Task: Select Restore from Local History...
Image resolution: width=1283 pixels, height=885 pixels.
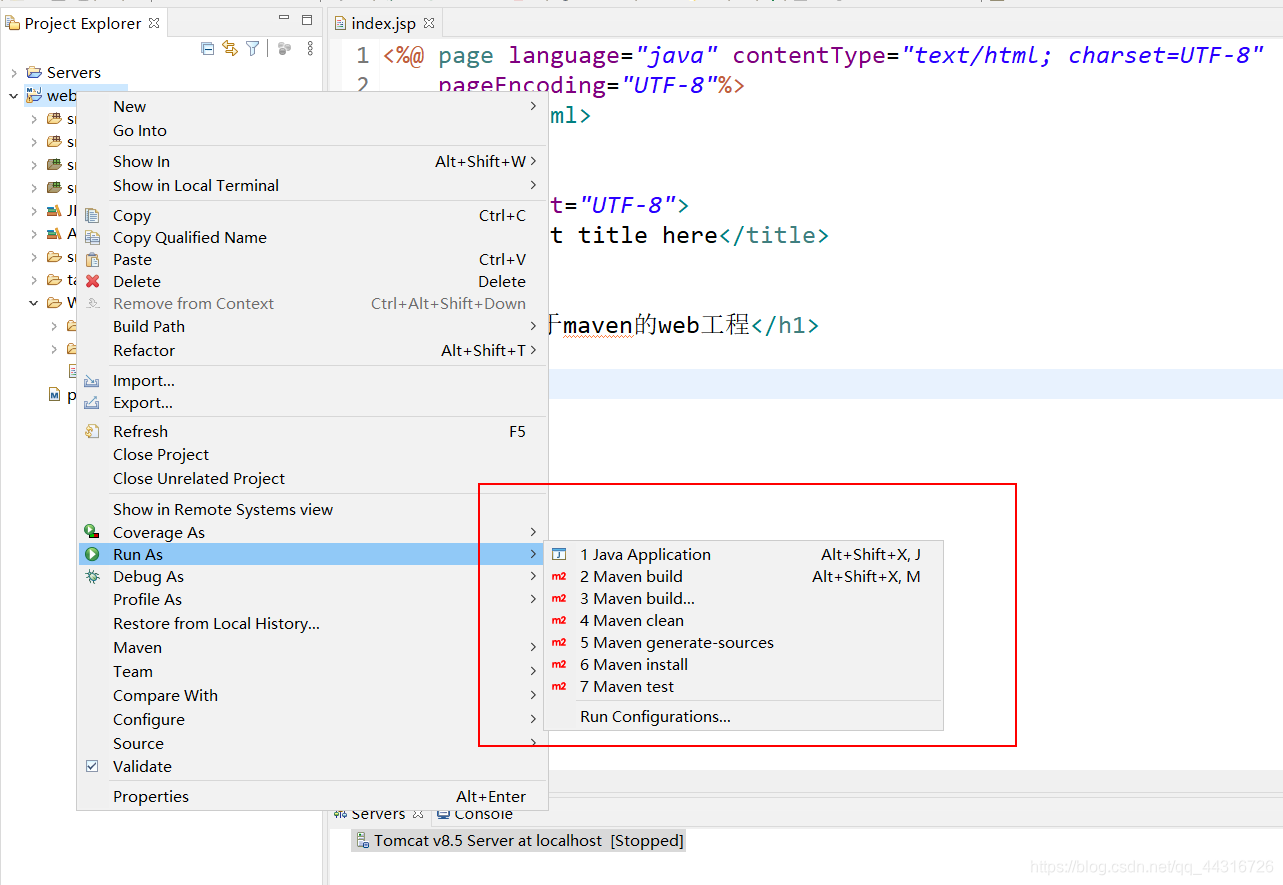Action: (x=312, y=624)
